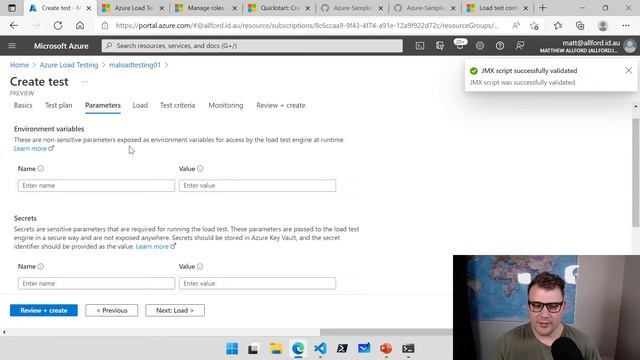This screenshot has width=640, height=360.
Task: Open the Help question mark icon
Action: pyautogui.click(x=500, y=46)
